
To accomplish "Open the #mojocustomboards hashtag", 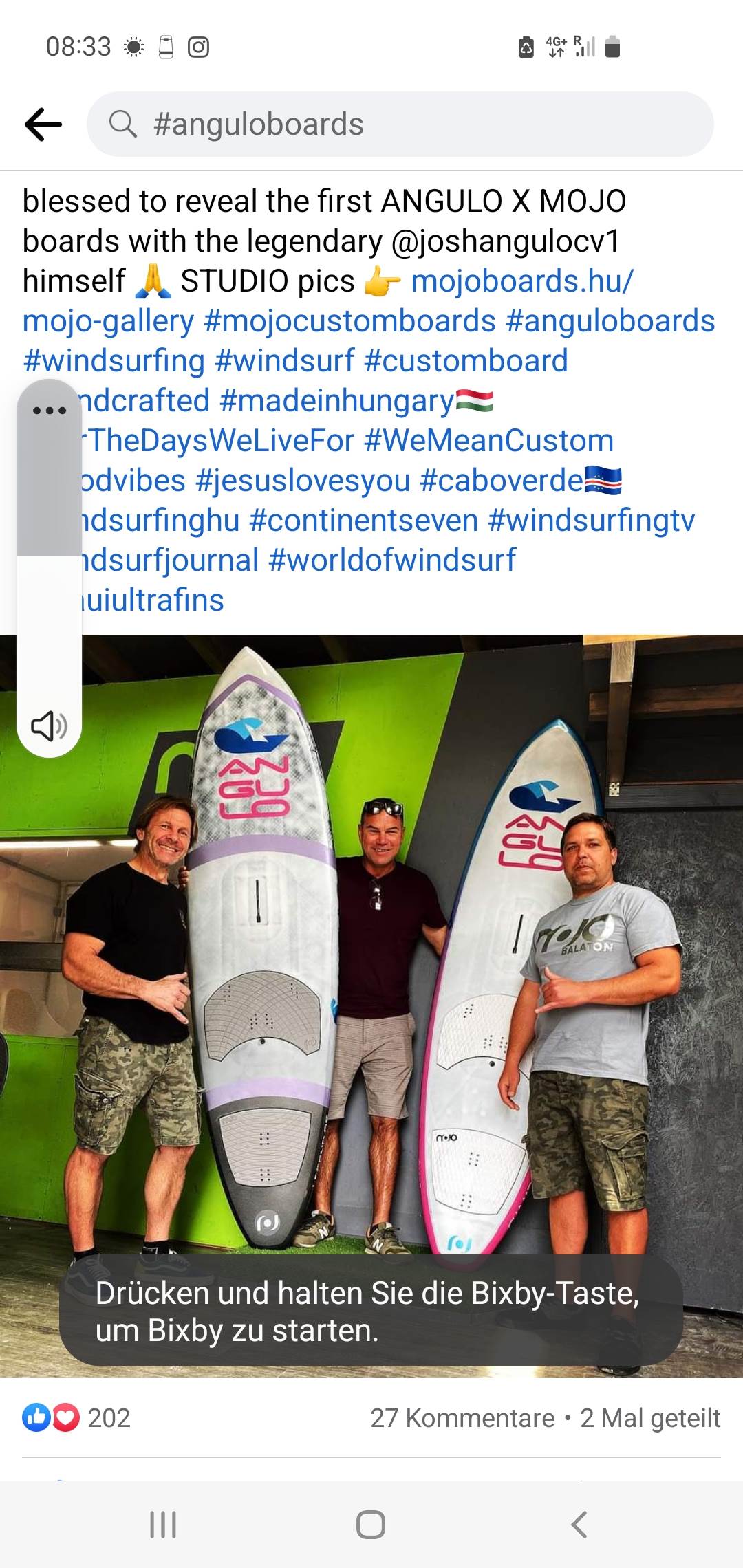I will (x=349, y=321).
